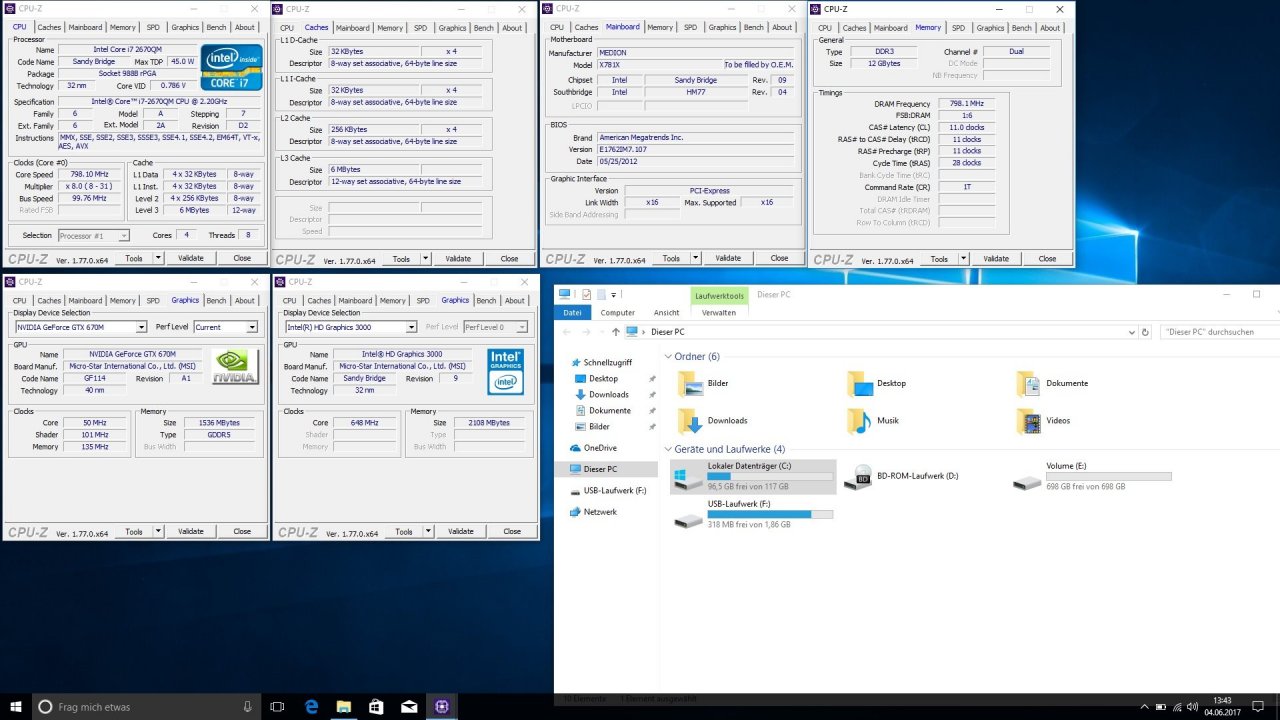Open the Dokumente folder under Ordner
The height and width of the screenshot is (720, 1280).
click(1052, 384)
